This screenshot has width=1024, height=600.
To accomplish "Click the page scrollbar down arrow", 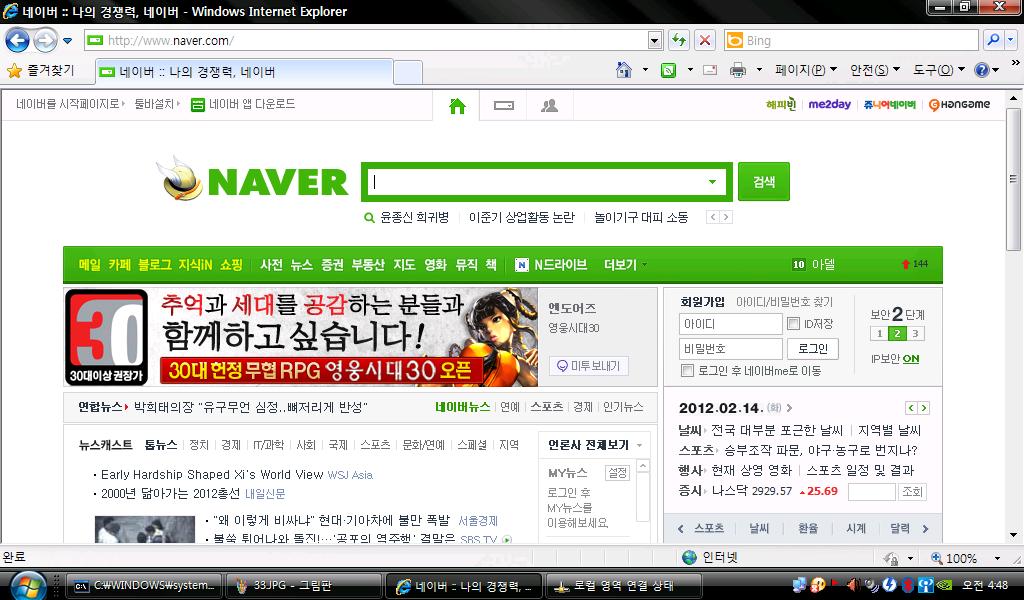I will click(1013, 535).
